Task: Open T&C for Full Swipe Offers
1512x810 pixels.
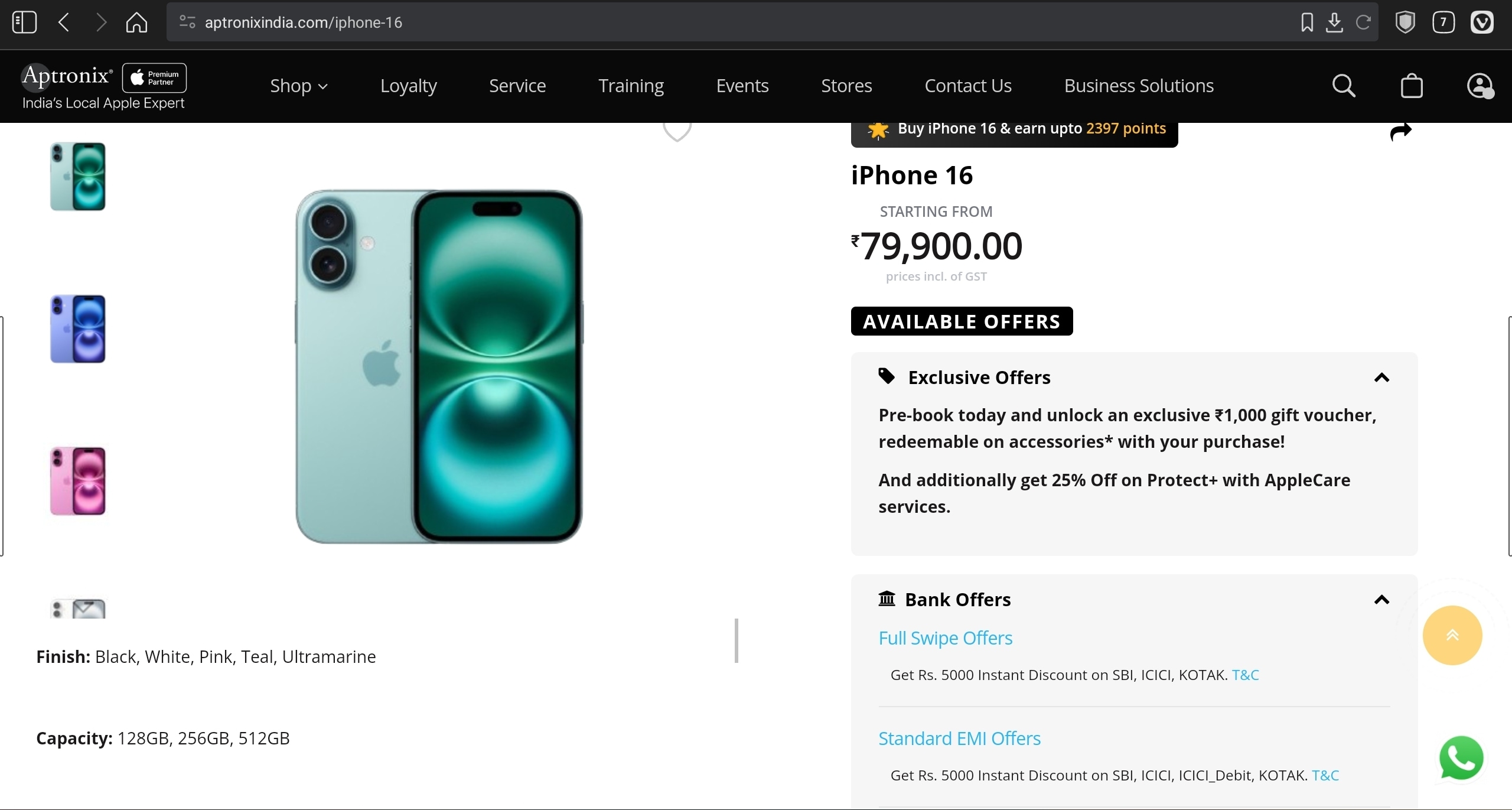Action: click(x=1244, y=675)
